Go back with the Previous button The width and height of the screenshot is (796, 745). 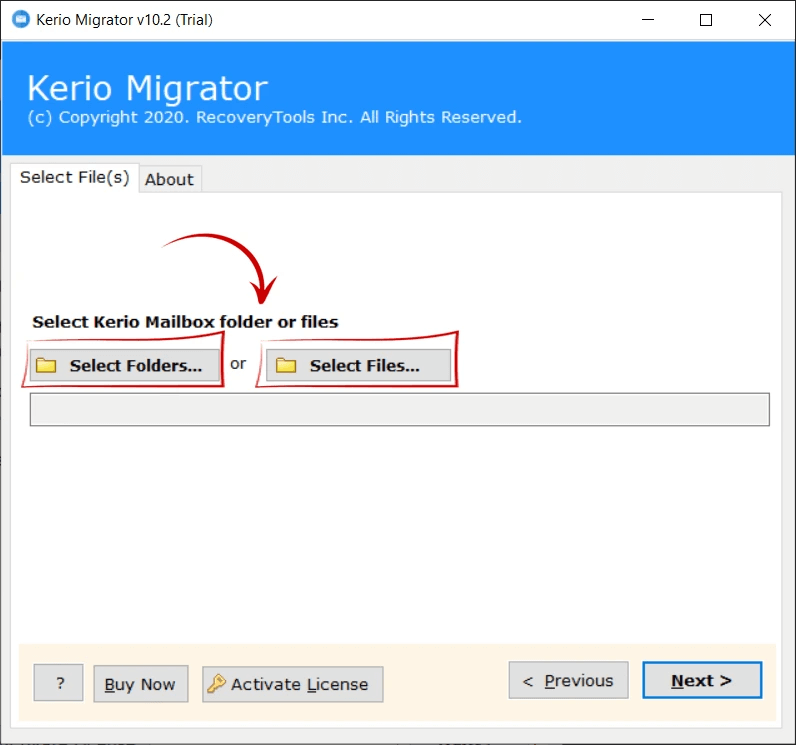569,680
